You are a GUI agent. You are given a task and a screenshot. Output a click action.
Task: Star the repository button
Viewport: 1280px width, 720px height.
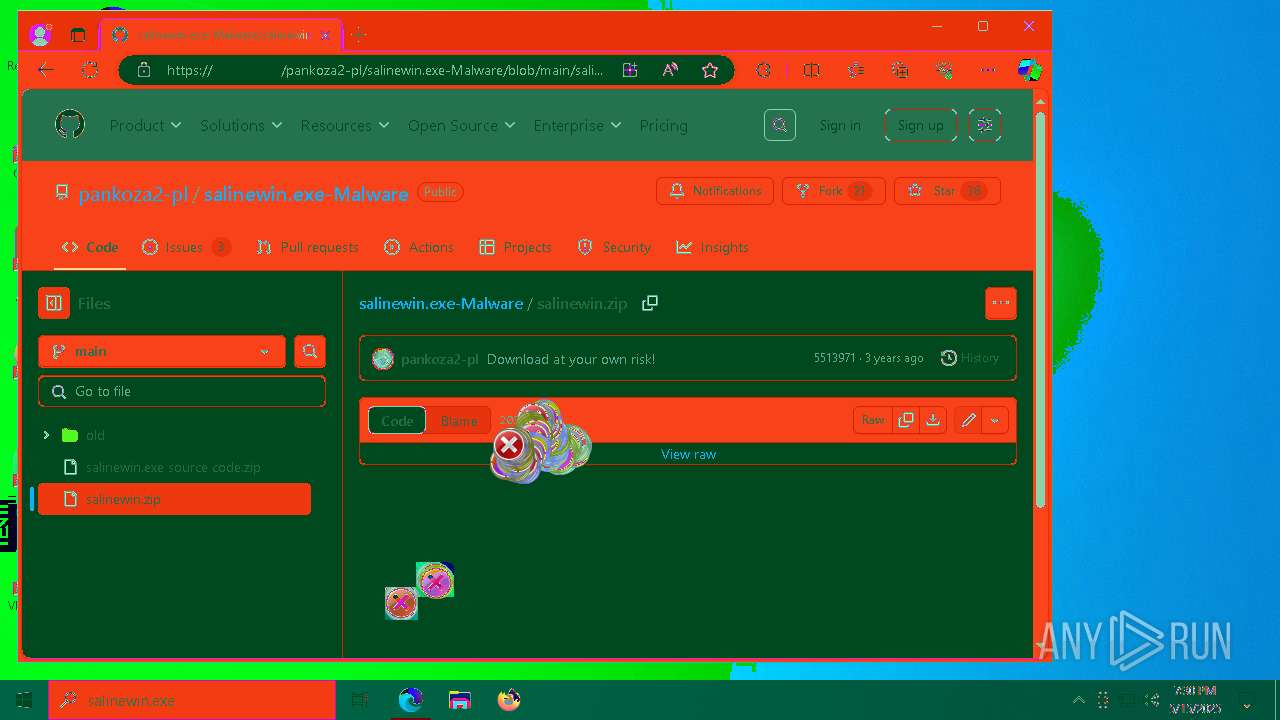947,191
